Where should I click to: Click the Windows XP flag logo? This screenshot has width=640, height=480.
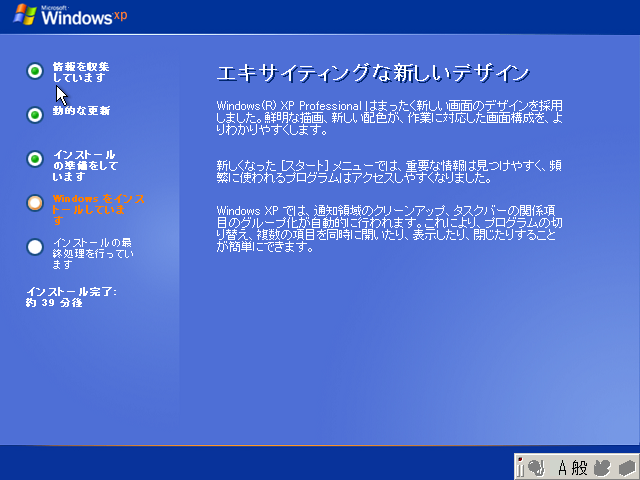coord(25,15)
